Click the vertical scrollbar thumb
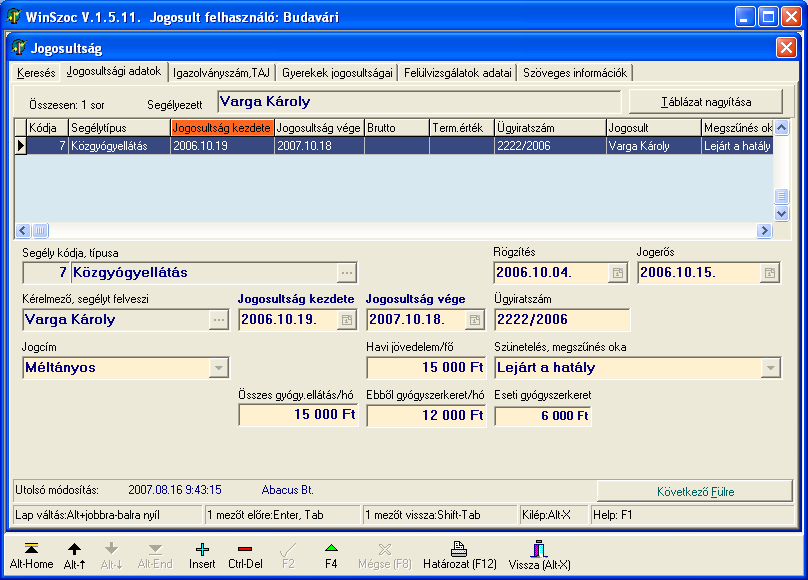 (x=781, y=196)
